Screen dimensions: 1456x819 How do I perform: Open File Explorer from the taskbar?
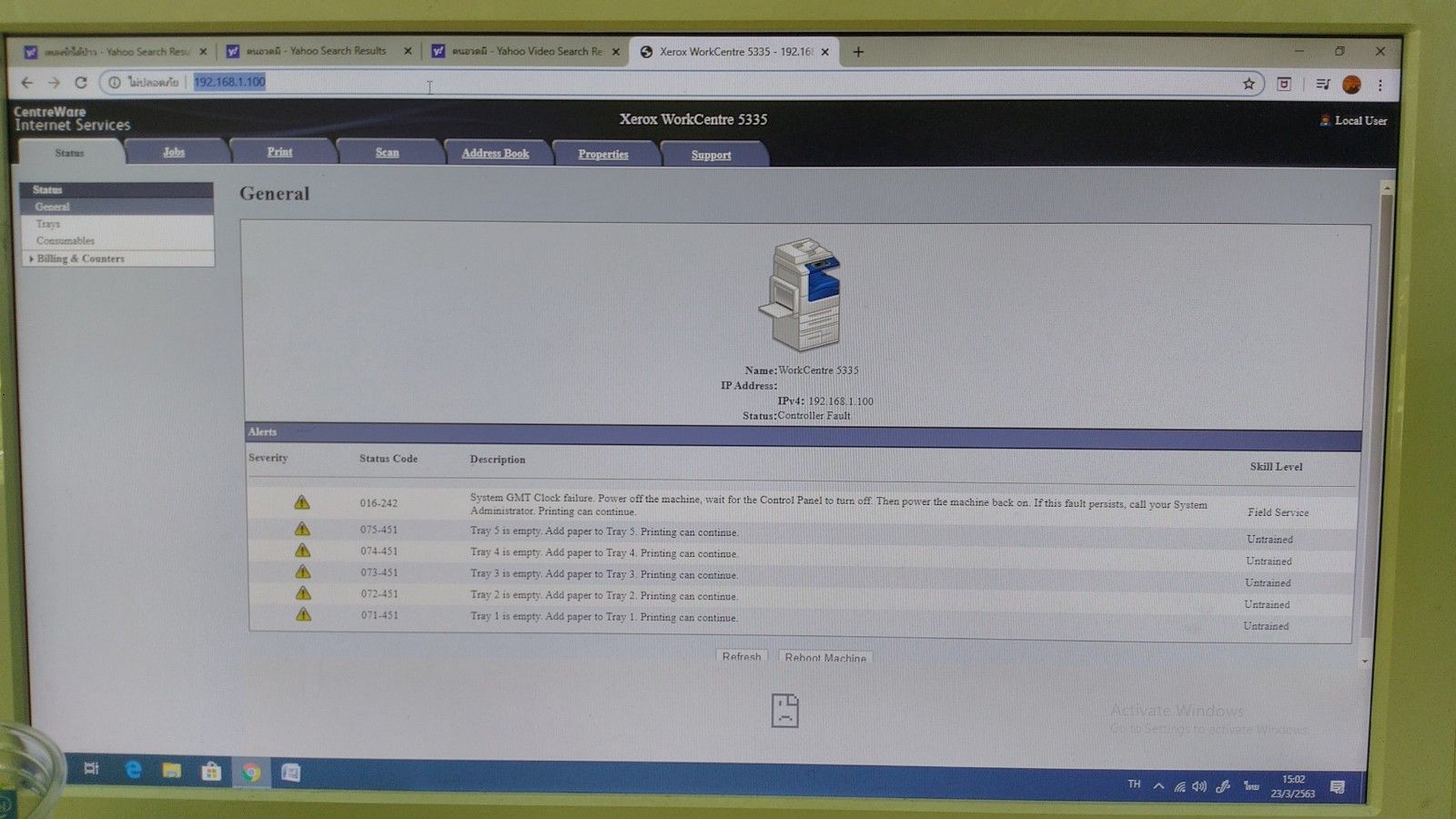(x=171, y=771)
